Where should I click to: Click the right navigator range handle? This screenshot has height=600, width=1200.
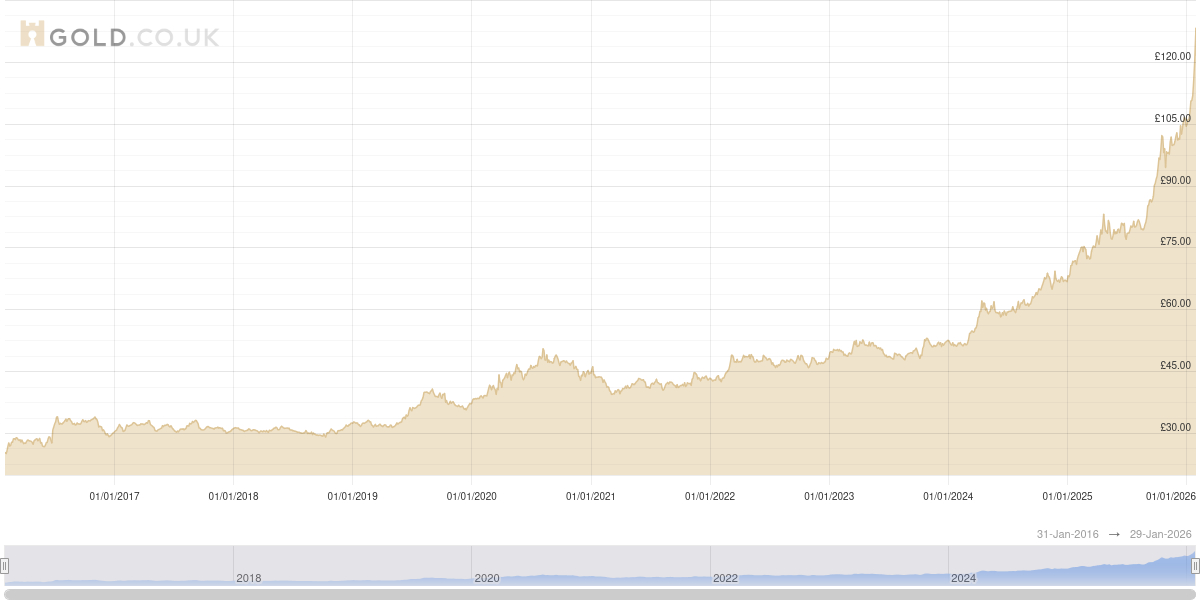1195,566
